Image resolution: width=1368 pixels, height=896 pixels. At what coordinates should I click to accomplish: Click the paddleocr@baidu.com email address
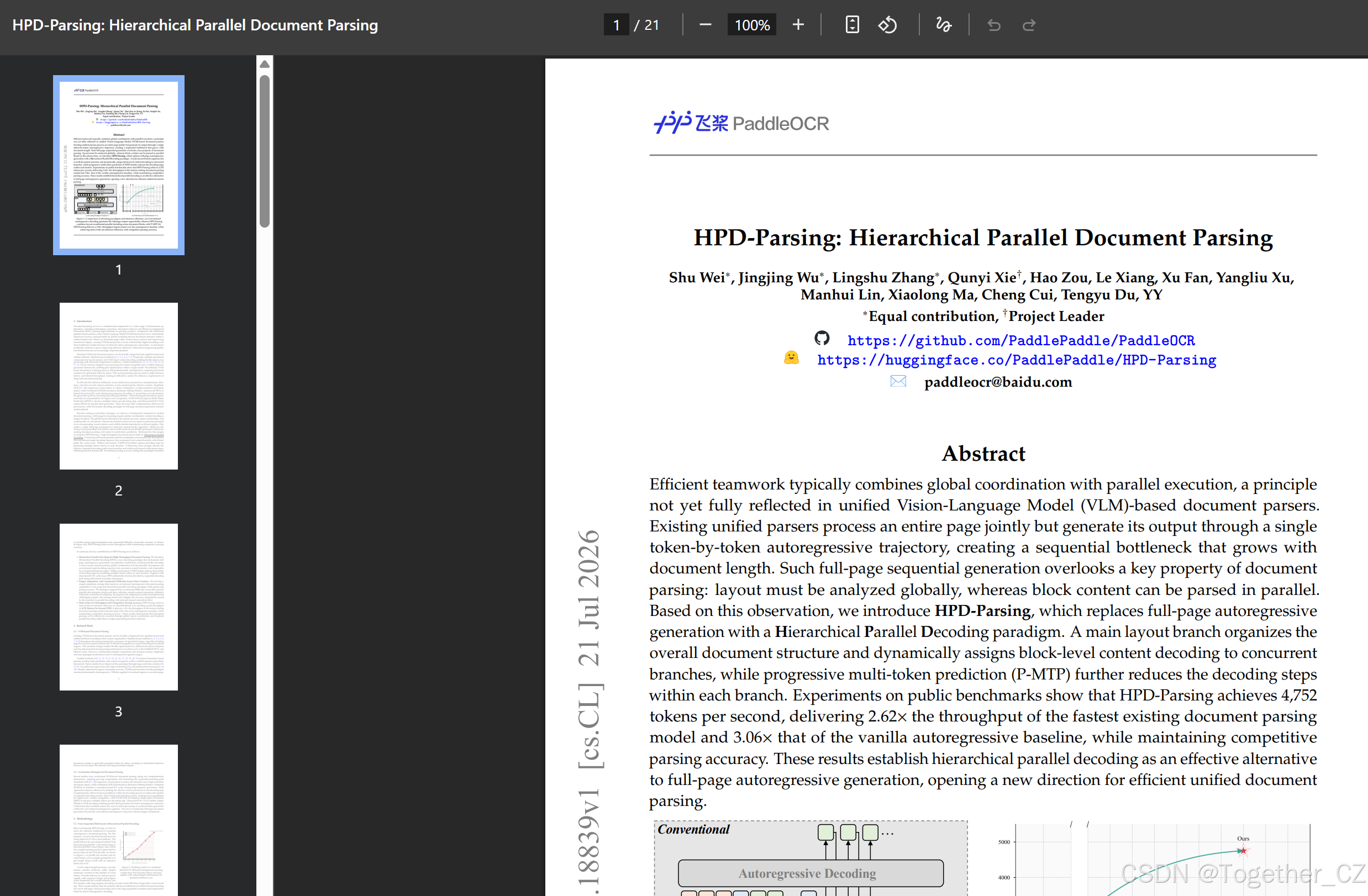coord(998,382)
